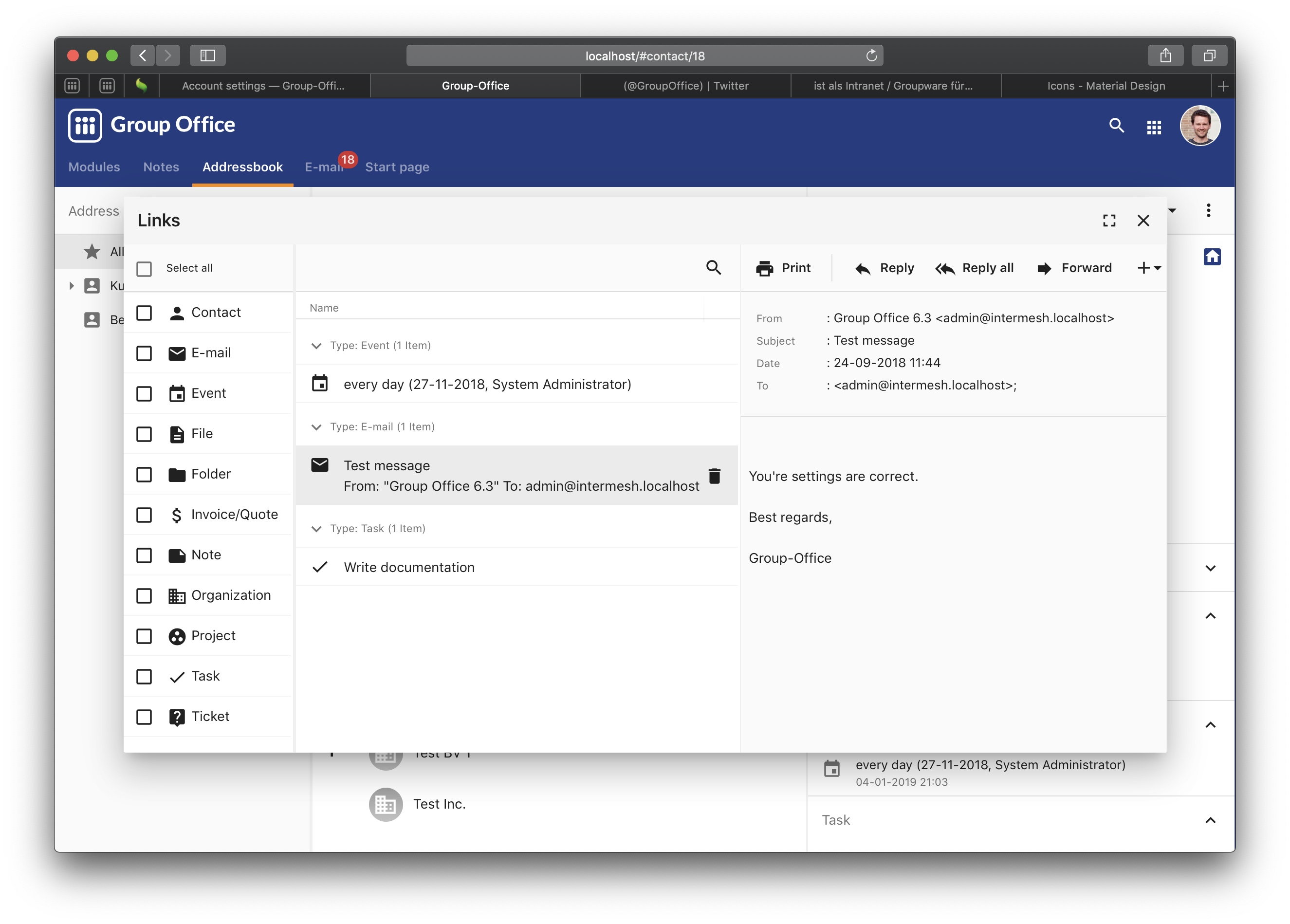This screenshot has width=1290, height=924.
Task: Maximize the Links dialog to fullscreen
Action: (x=1108, y=221)
